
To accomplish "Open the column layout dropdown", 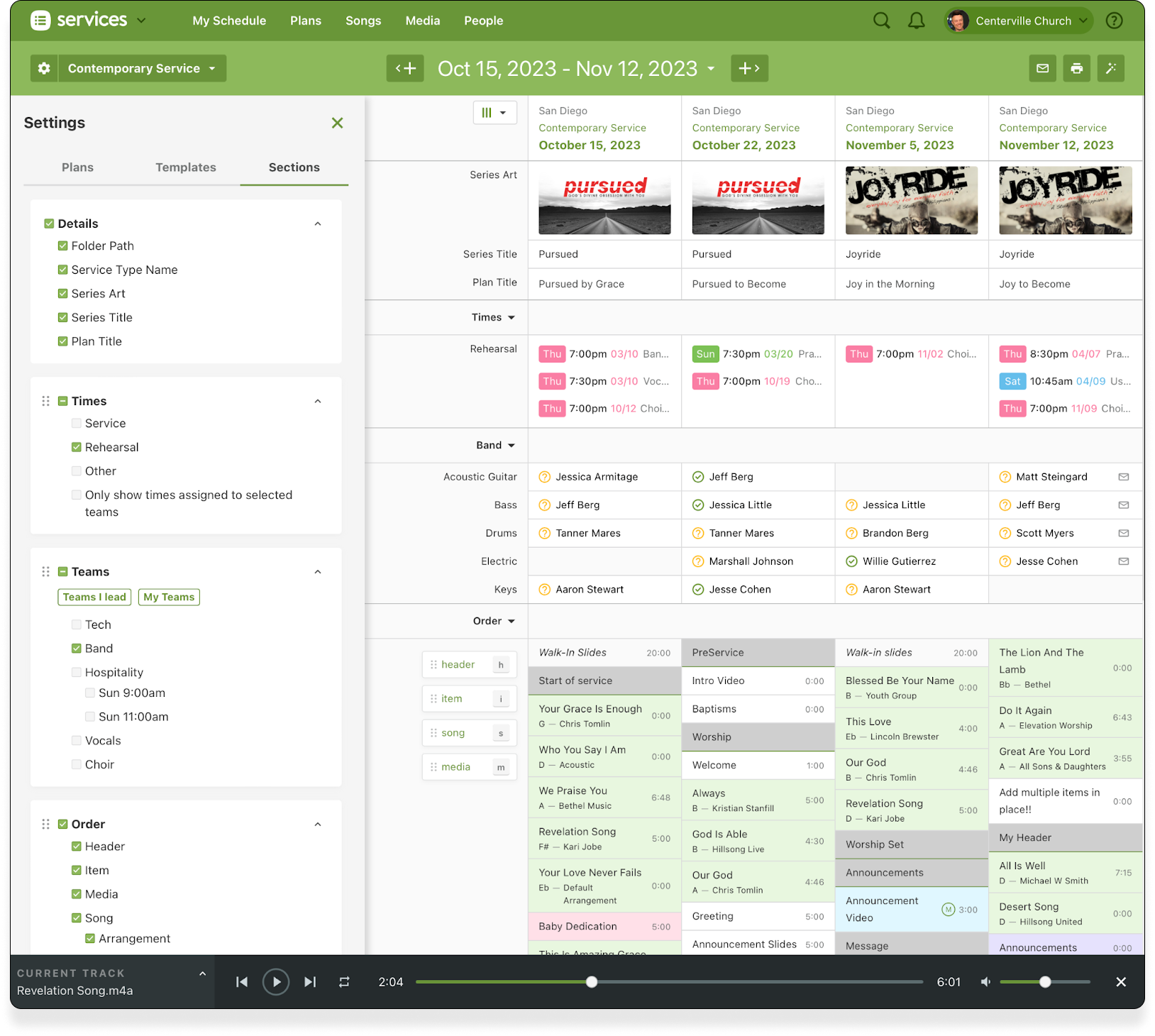I will [494, 112].
